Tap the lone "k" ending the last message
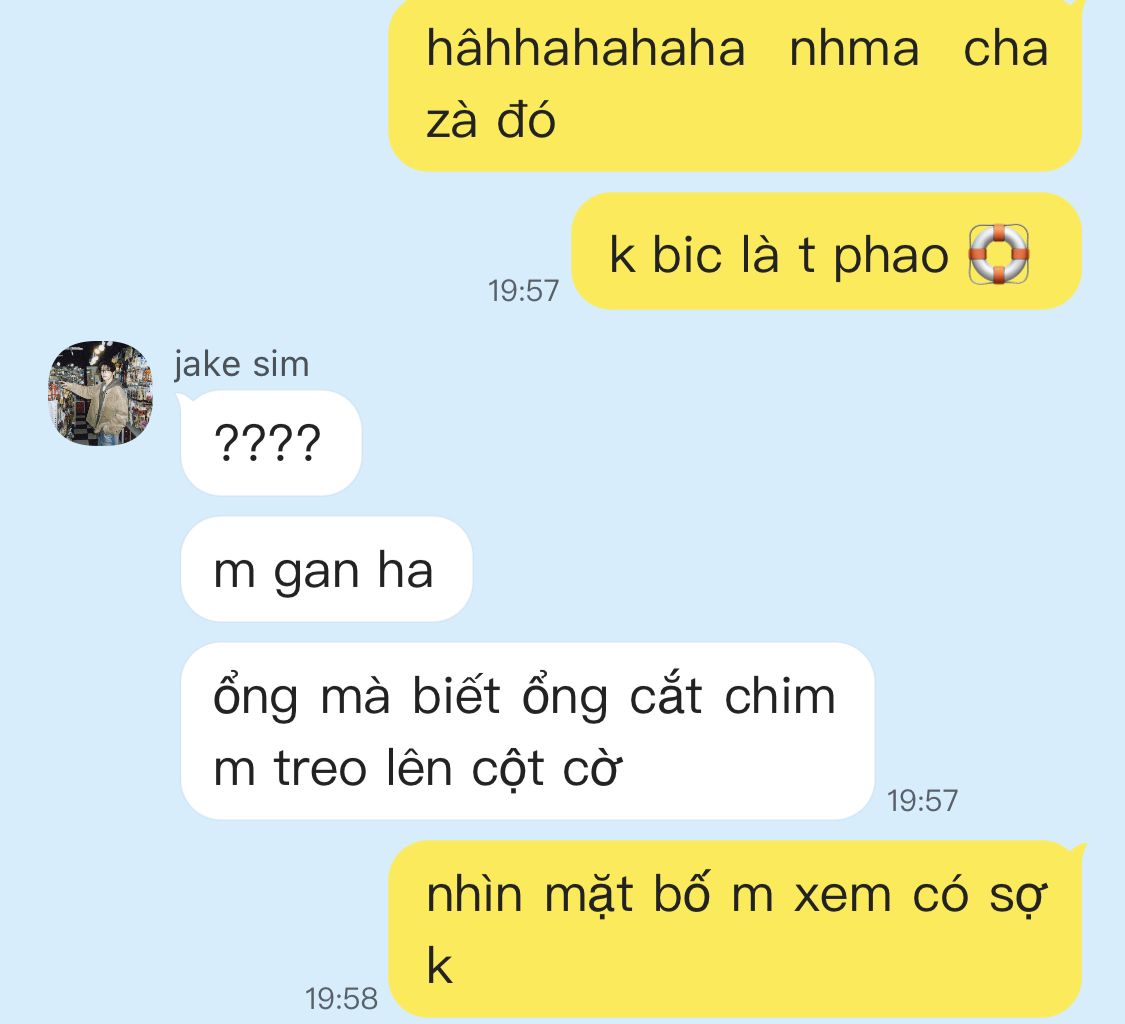 click(x=439, y=965)
